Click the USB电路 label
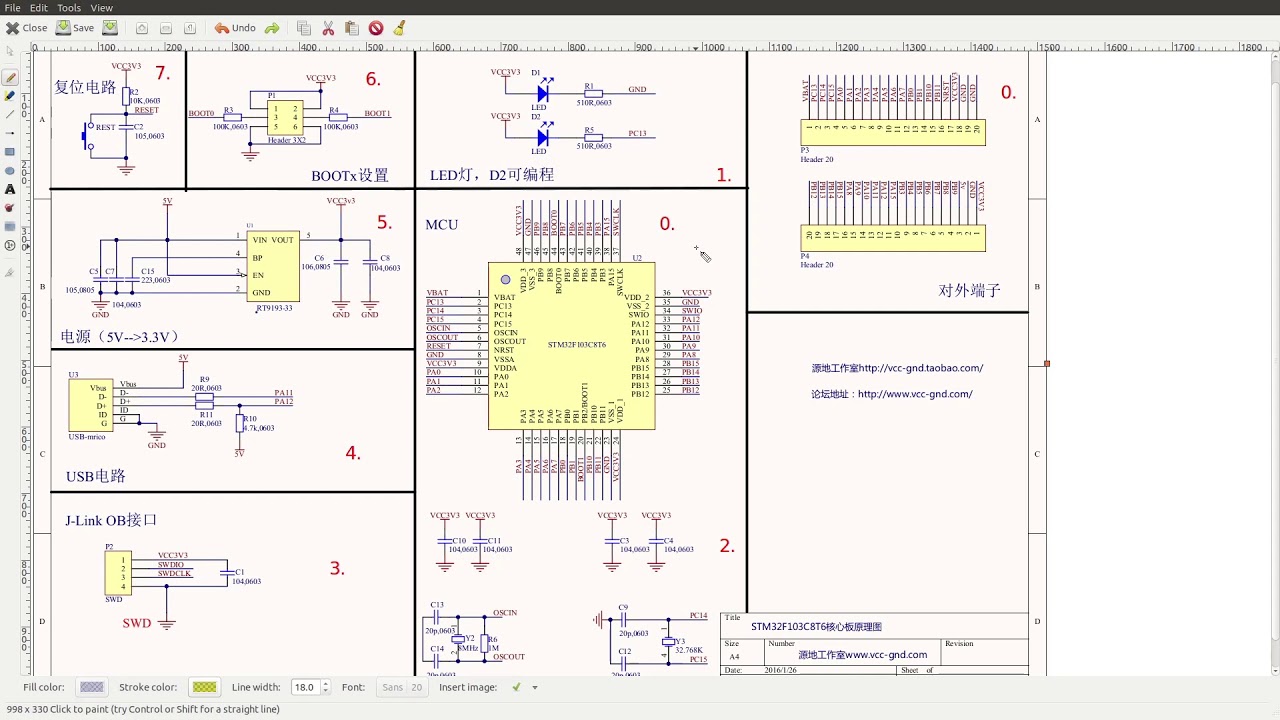This screenshot has height=720, width=1280. pos(96,476)
